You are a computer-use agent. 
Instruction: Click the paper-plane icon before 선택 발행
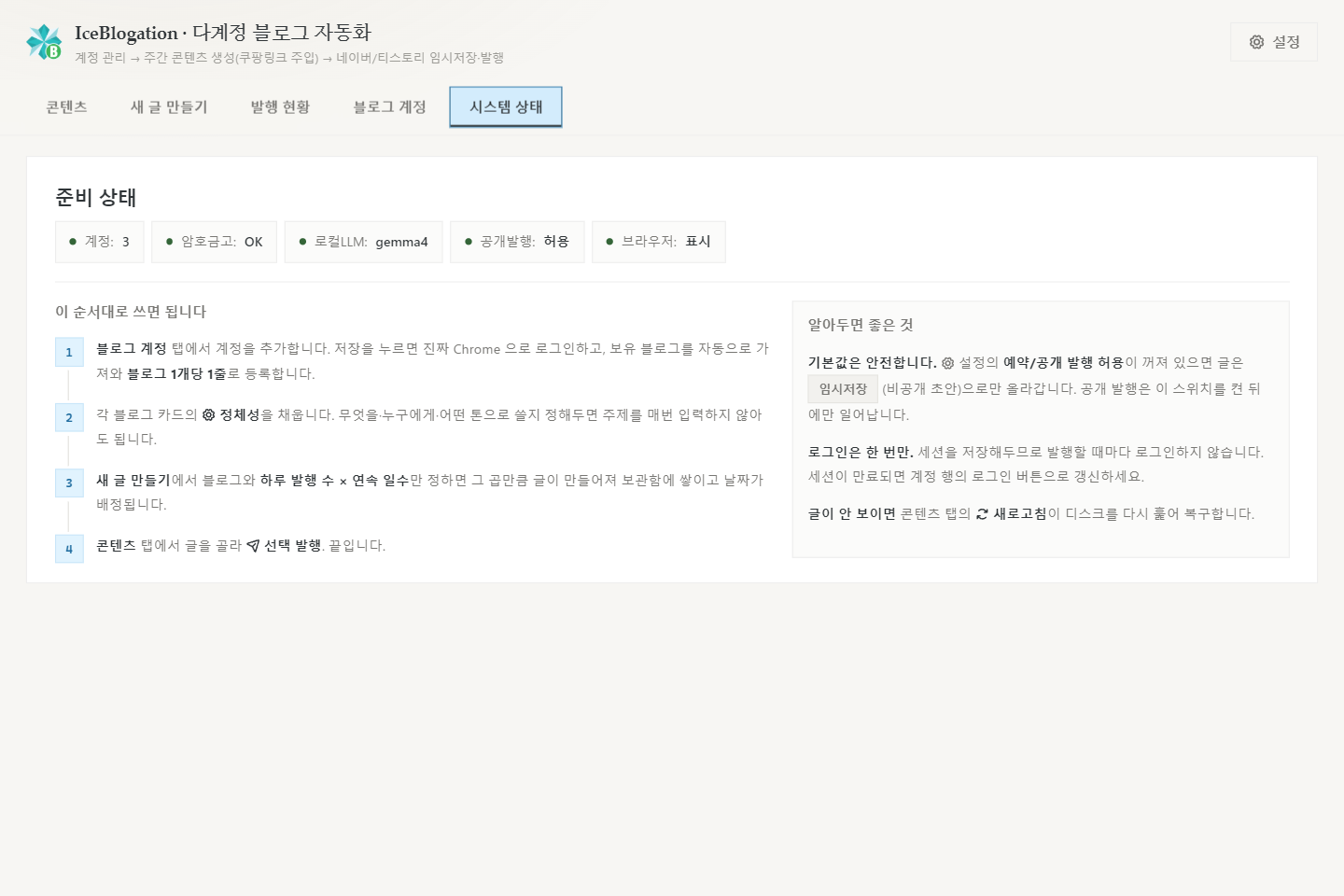[253, 546]
